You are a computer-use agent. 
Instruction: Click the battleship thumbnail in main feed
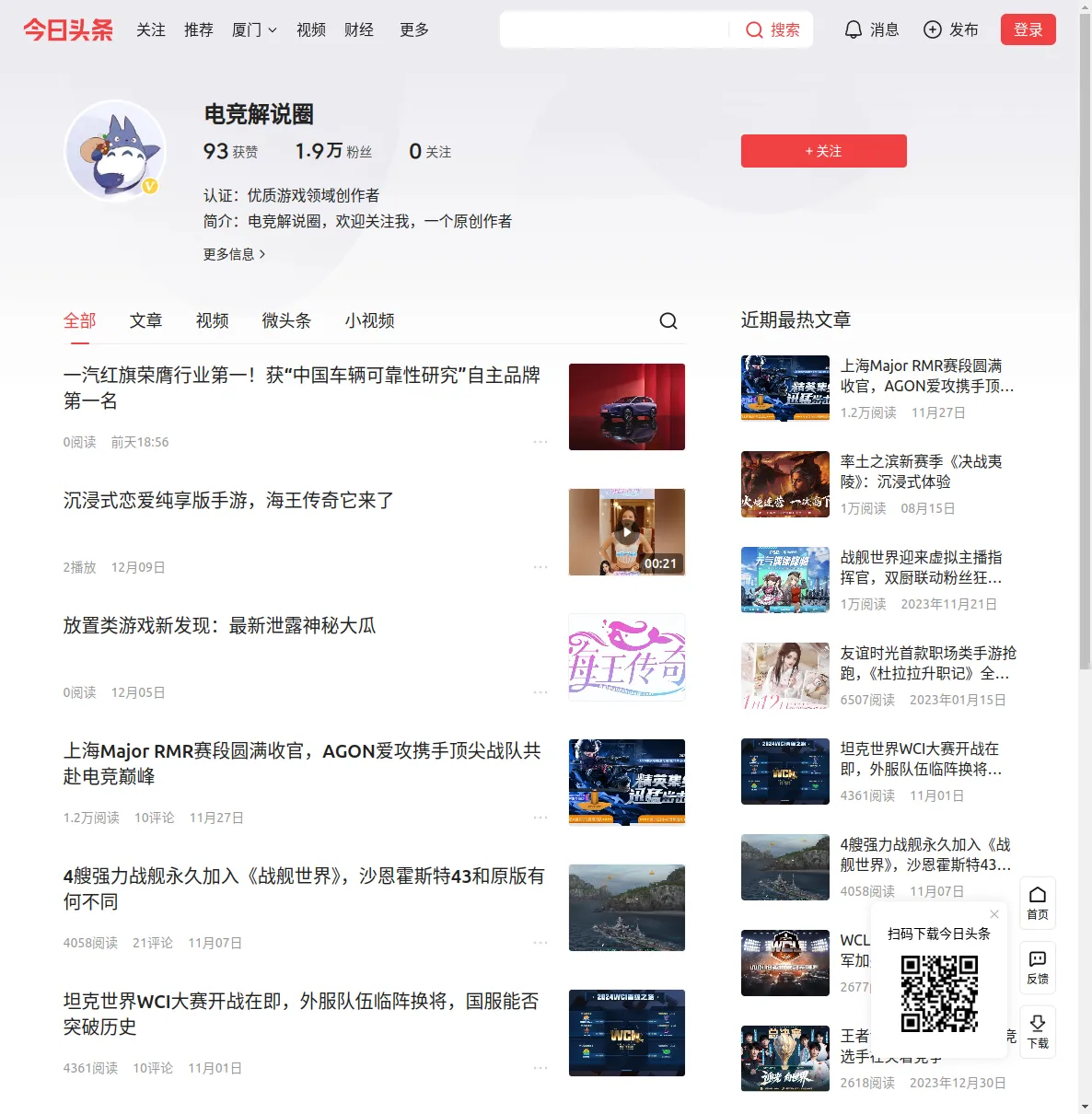pyautogui.click(x=627, y=908)
